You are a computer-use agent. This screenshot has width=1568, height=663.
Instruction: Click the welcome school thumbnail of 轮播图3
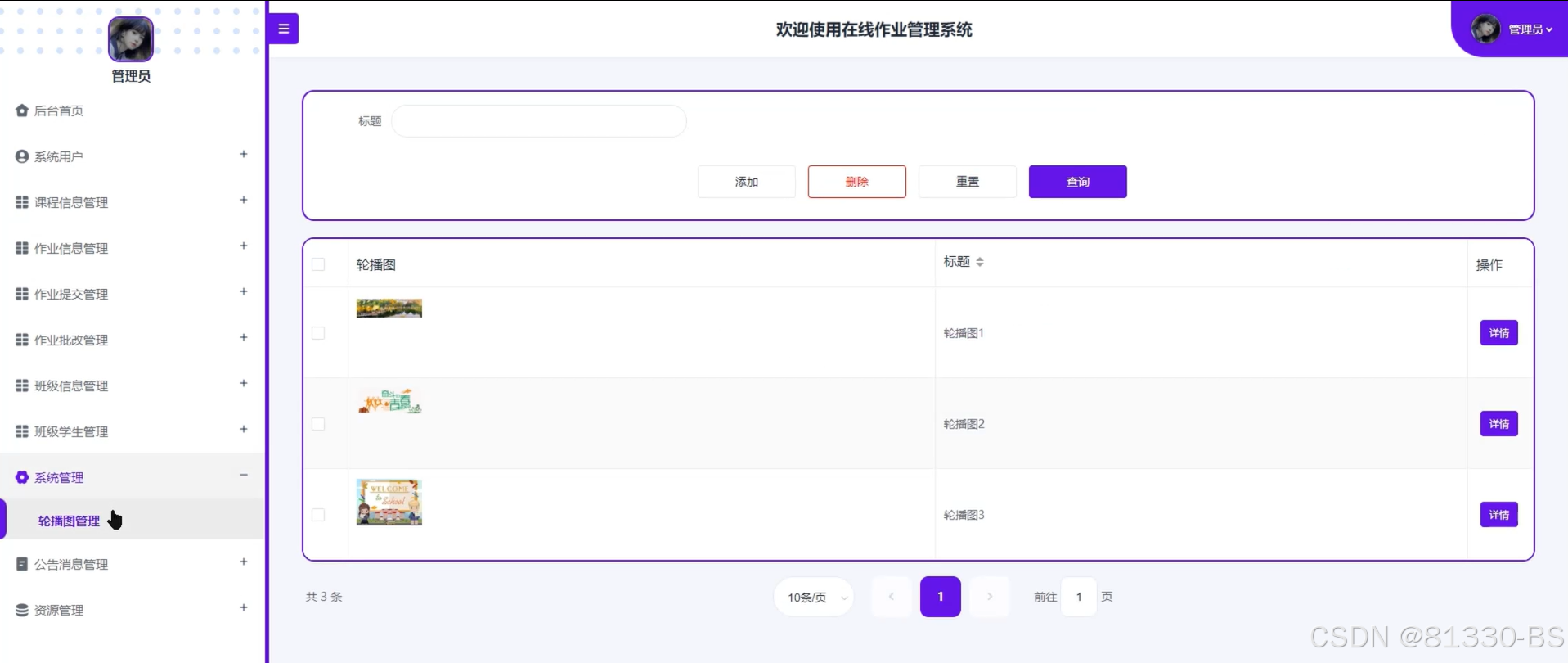[x=389, y=503]
